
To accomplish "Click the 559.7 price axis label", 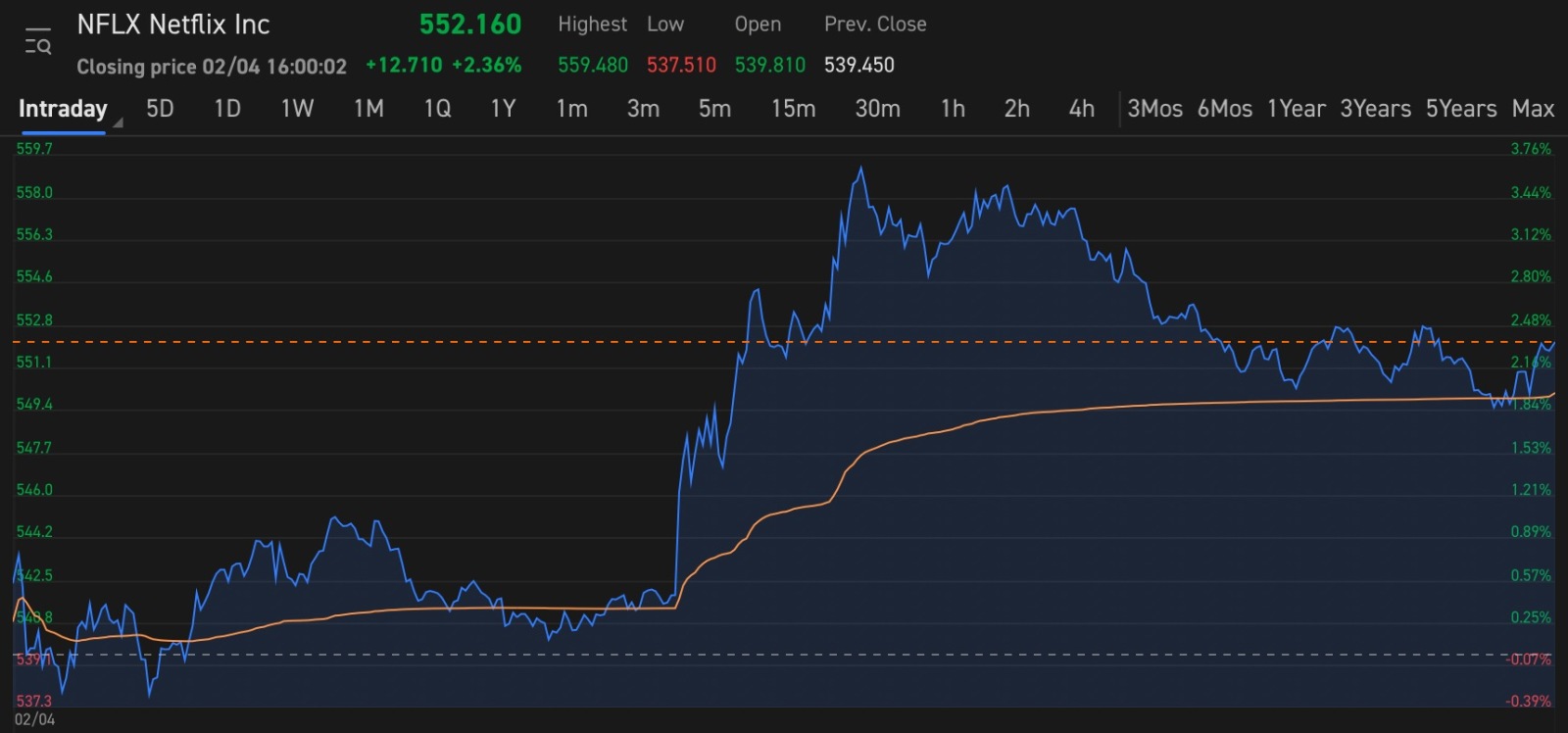I will click(34, 149).
